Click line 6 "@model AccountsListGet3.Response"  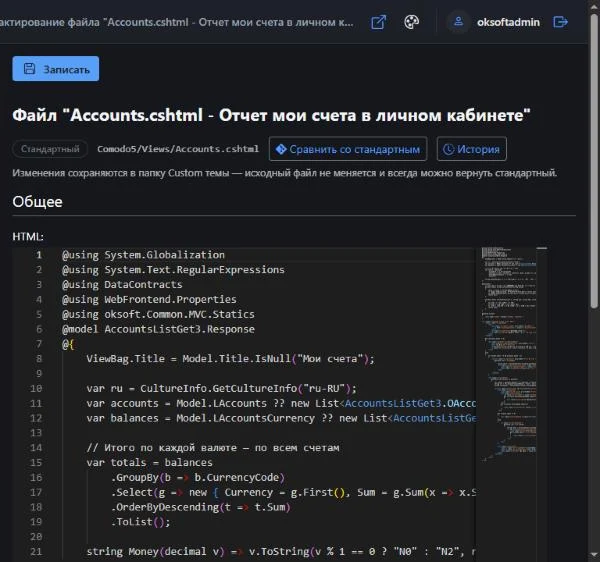[x=158, y=329]
